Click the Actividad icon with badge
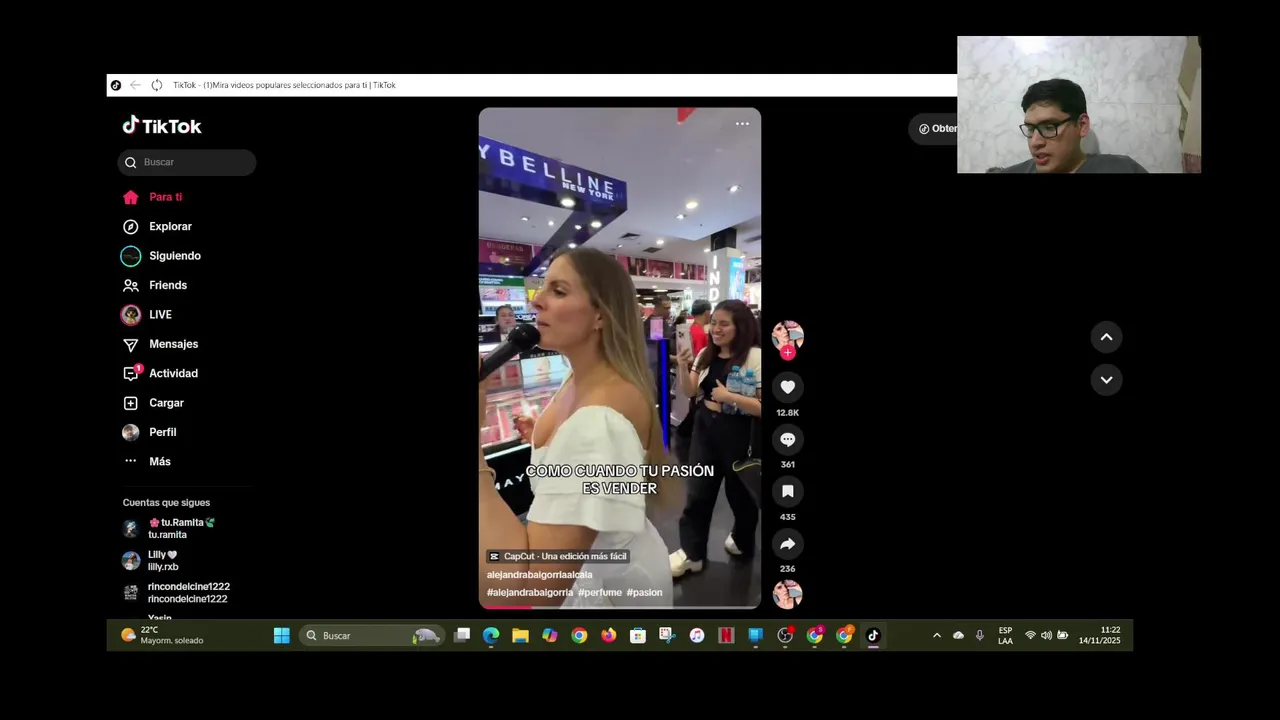The width and height of the screenshot is (1280, 720). coord(131,373)
